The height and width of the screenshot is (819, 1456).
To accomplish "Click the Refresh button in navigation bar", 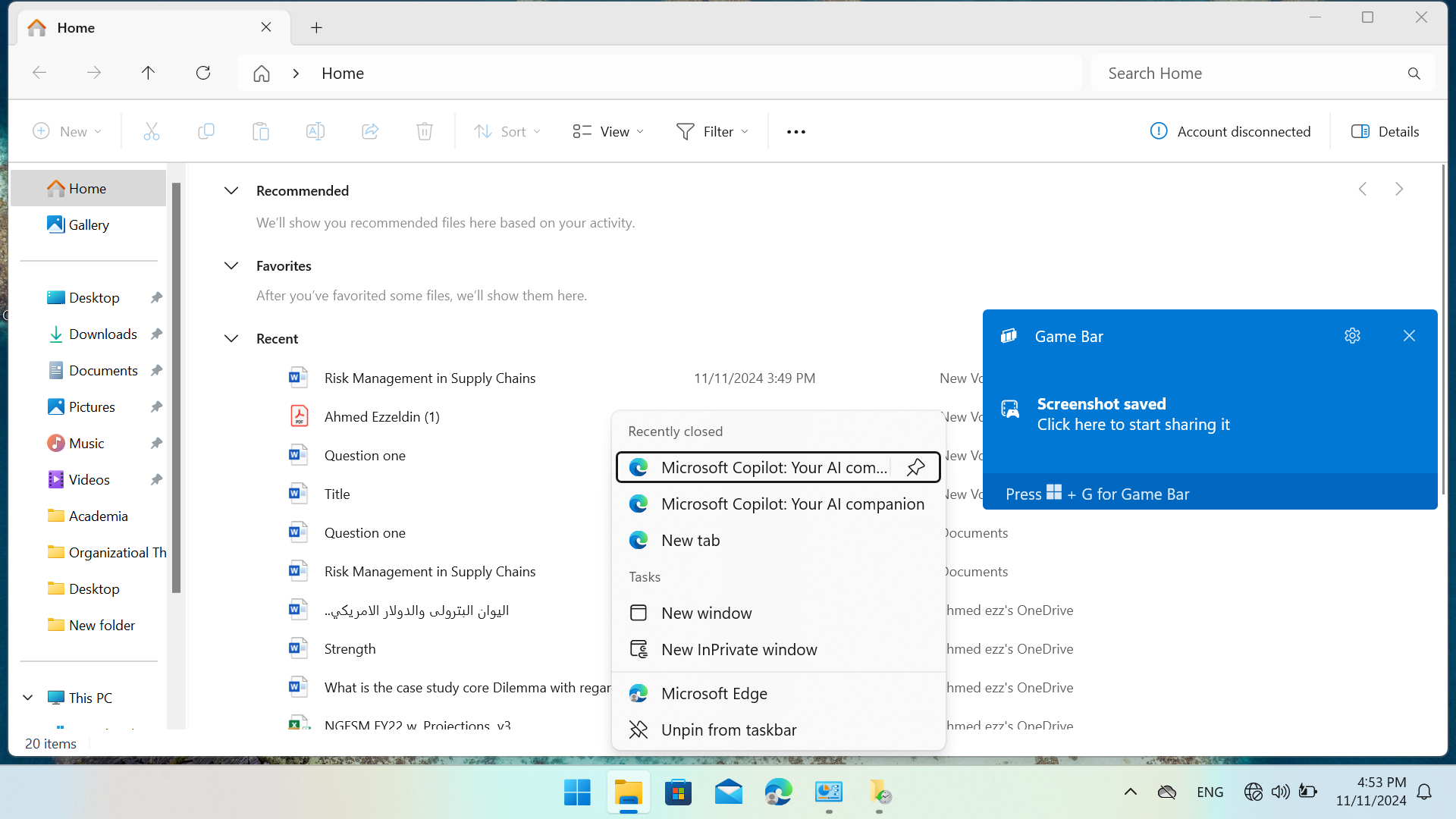I will [203, 73].
